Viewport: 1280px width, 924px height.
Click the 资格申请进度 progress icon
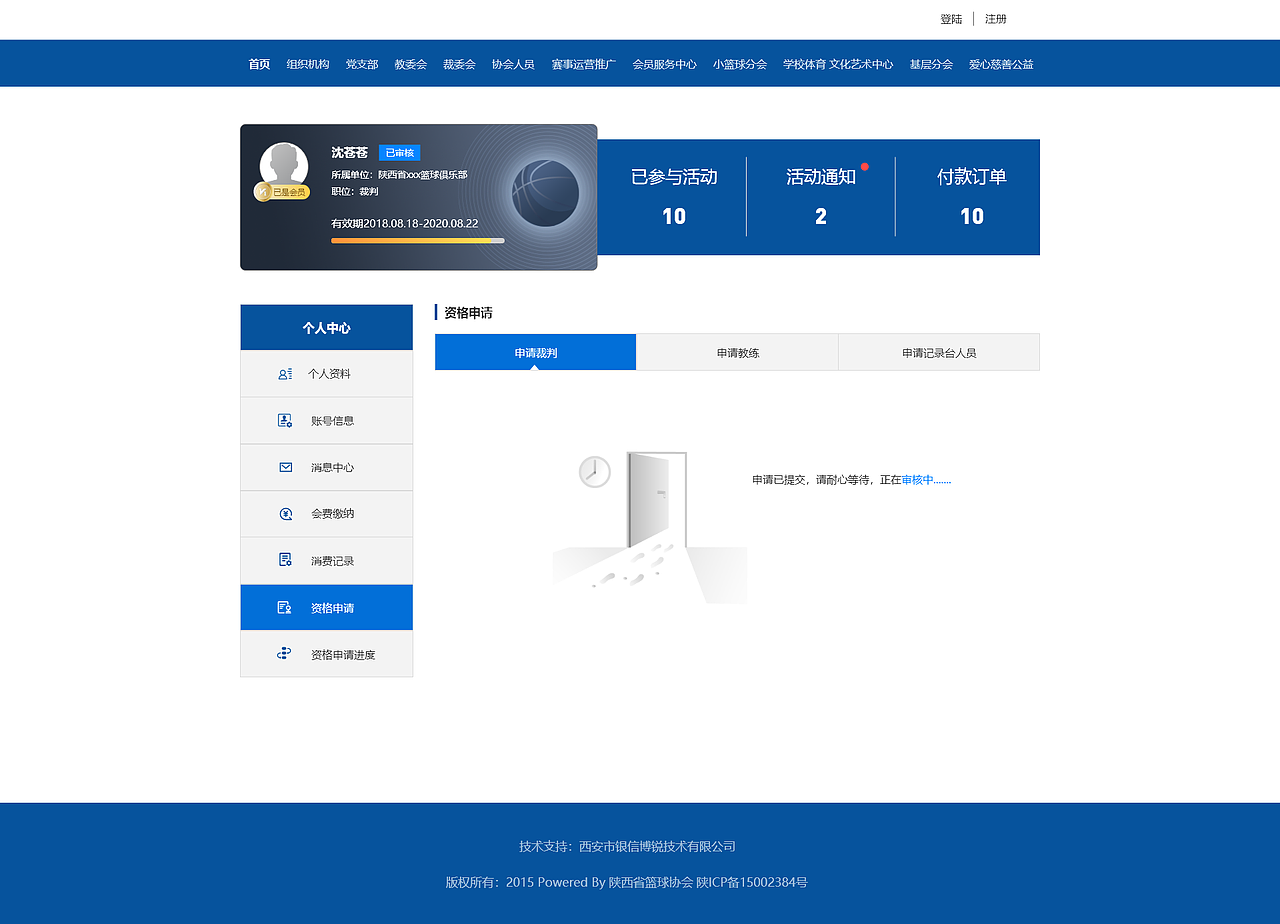click(x=284, y=654)
